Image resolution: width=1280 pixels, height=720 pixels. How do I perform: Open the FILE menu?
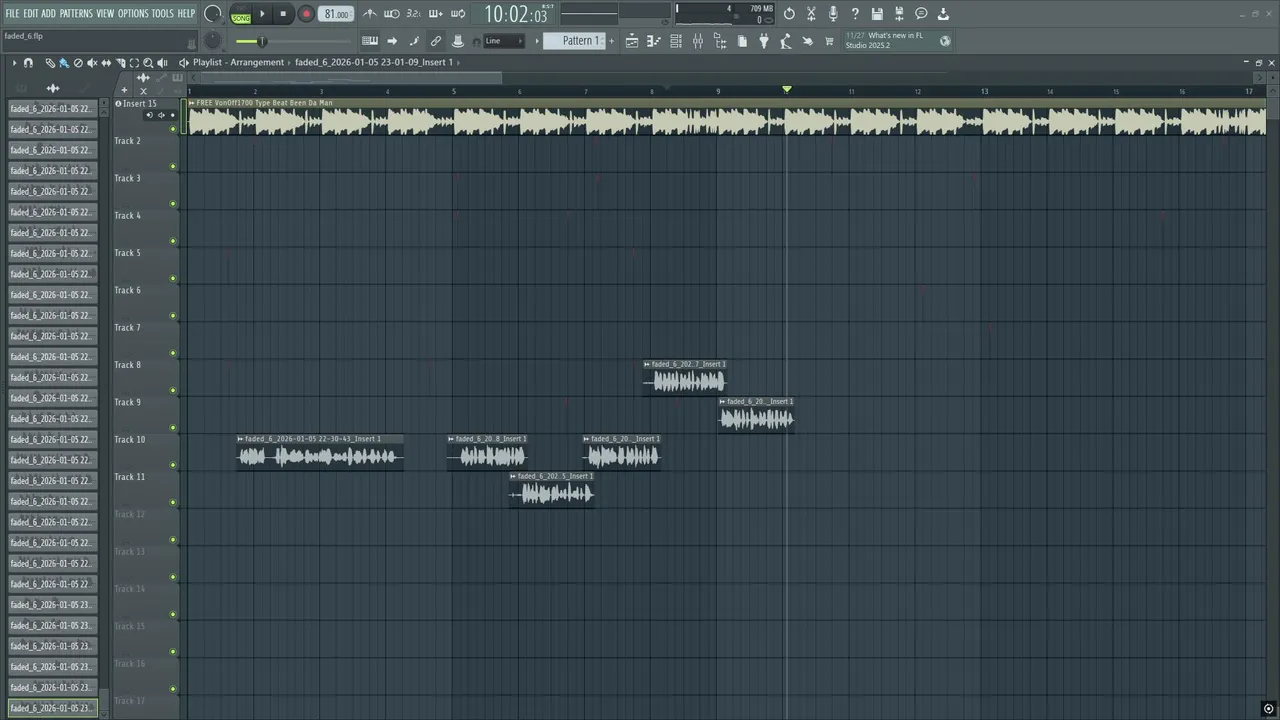coord(12,14)
